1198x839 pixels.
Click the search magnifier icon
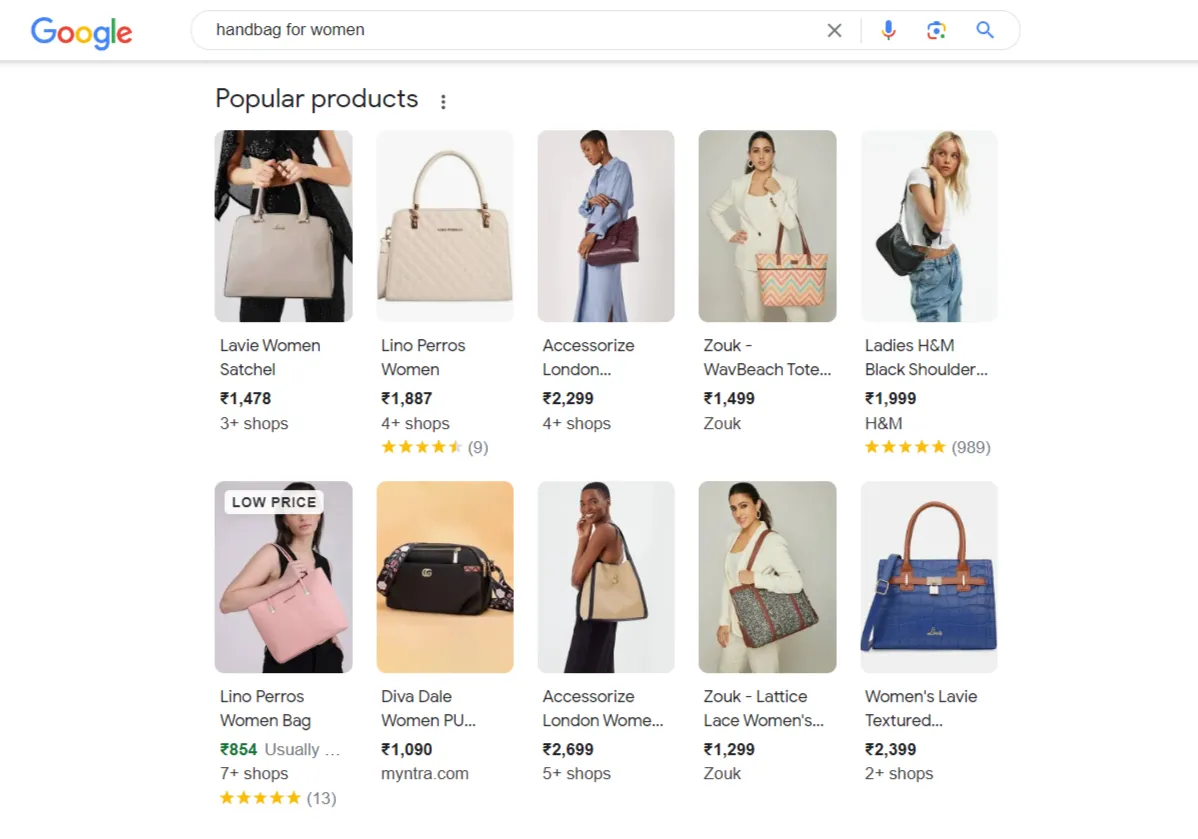(984, 30)
